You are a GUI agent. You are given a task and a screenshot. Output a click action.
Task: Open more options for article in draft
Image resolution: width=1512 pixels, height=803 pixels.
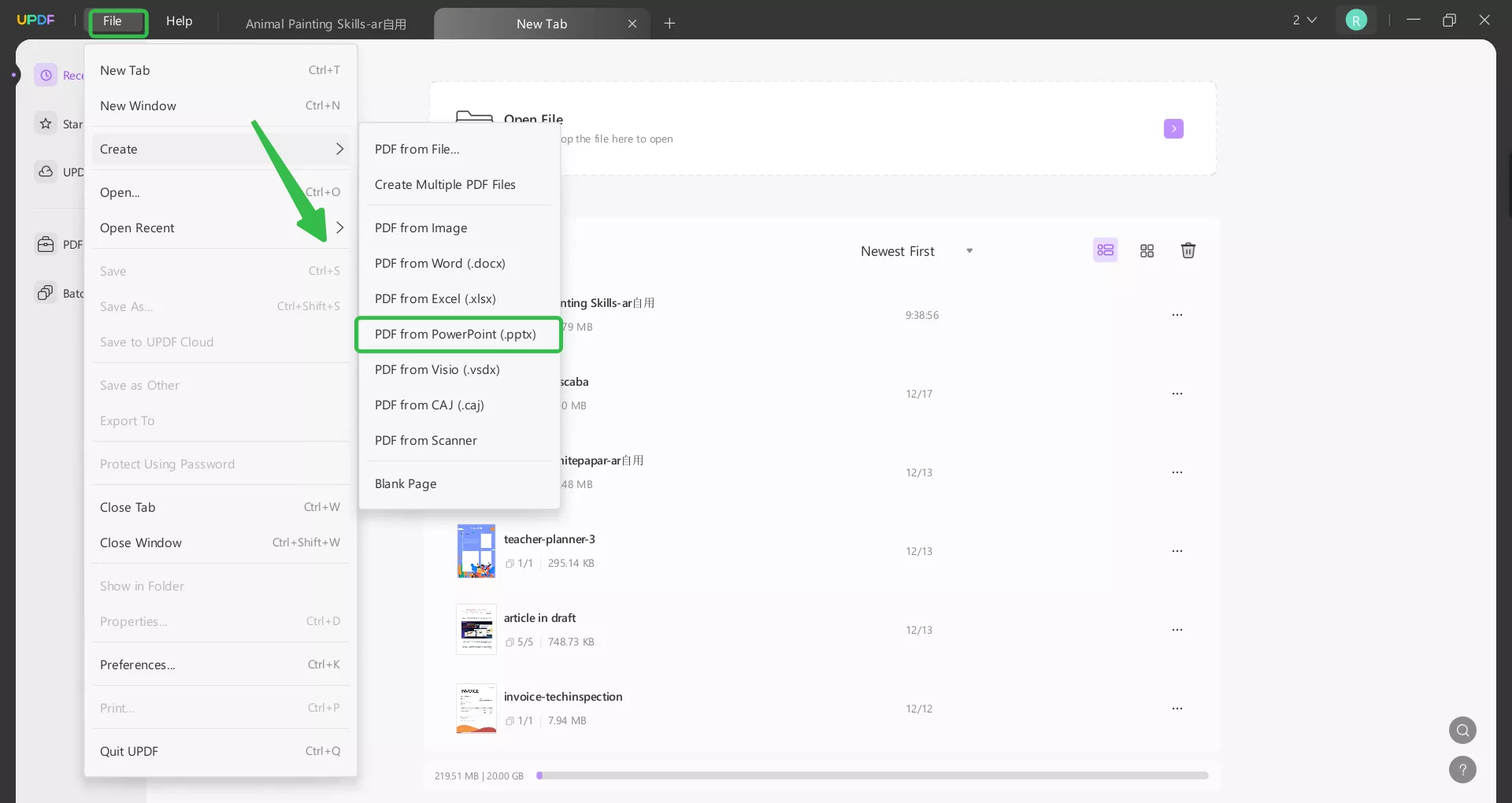click(x=1177, y=630)
